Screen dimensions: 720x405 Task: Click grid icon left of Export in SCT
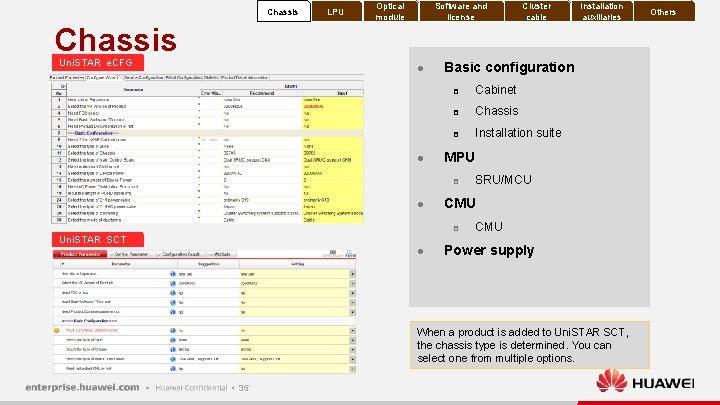(333, 253)
